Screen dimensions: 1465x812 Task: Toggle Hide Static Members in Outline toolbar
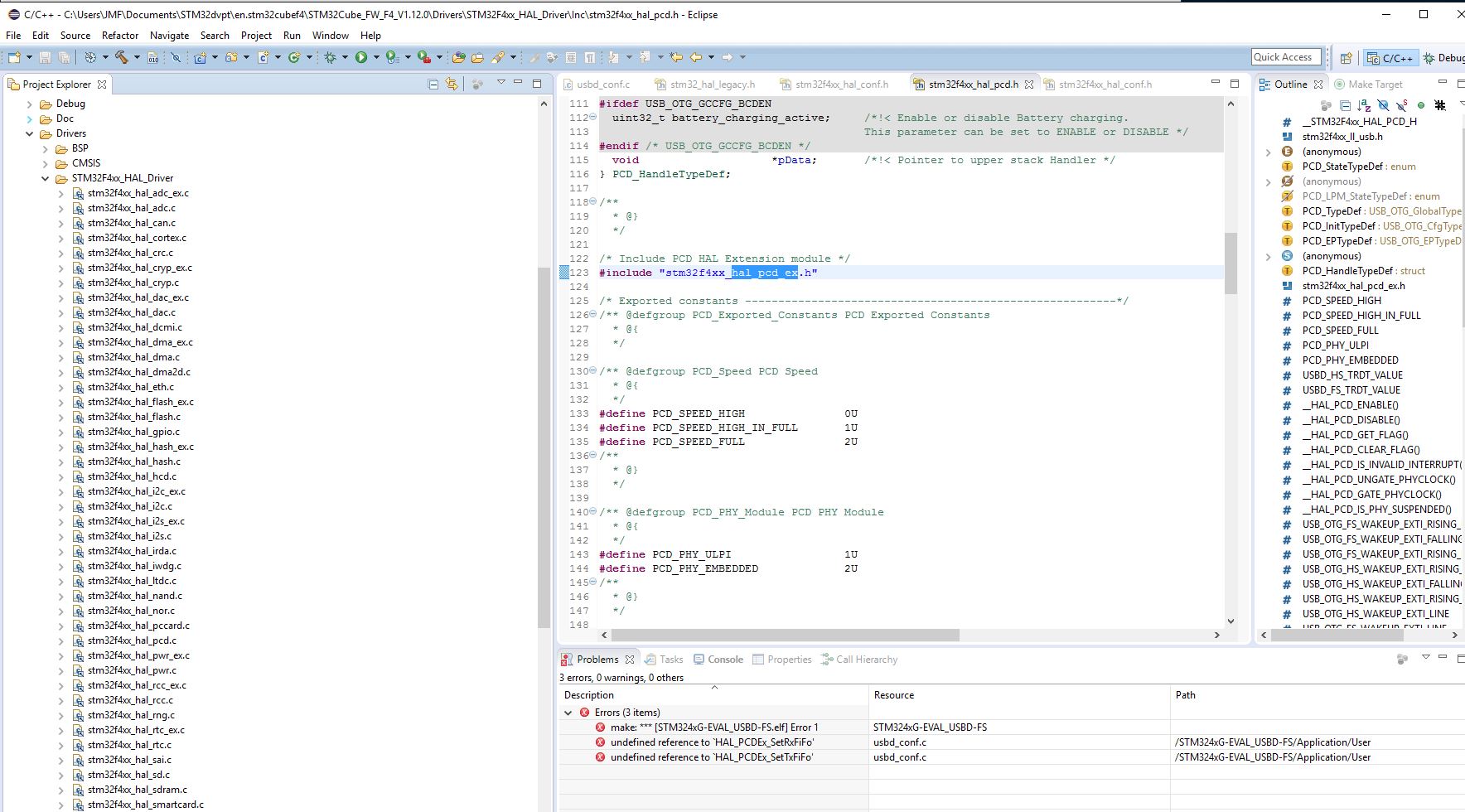[1402, 106]
